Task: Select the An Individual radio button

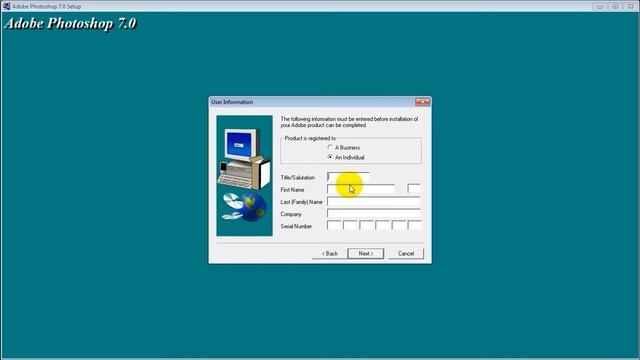Action: click(330, 157)
